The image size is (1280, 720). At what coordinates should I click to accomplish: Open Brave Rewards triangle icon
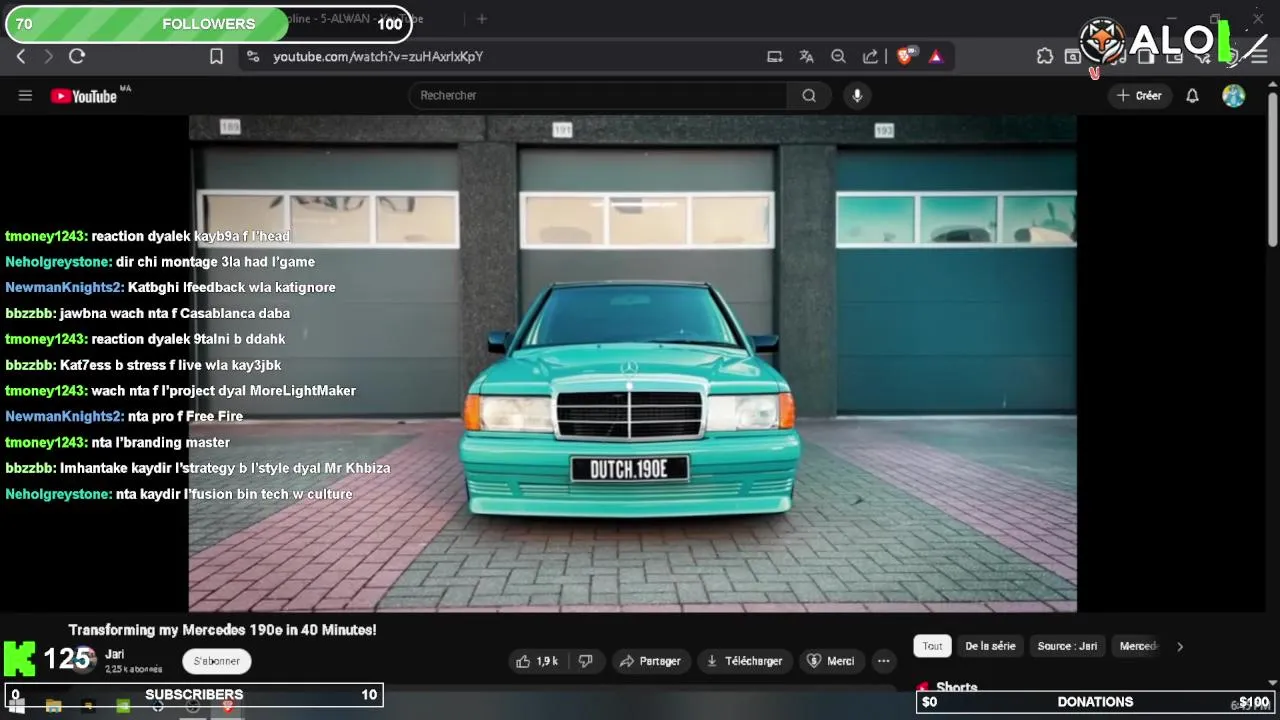pyautogui.click(x=936, y=57)
